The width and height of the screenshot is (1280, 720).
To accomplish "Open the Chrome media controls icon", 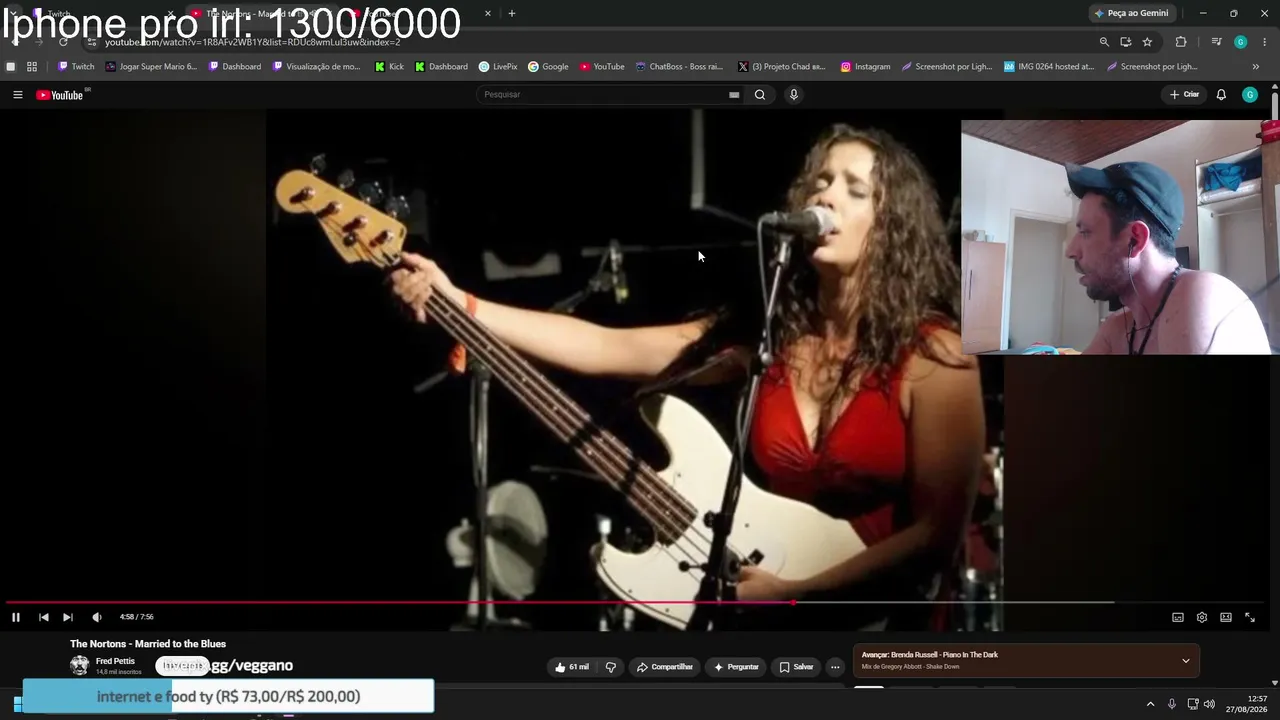I will coord(1216,42).
